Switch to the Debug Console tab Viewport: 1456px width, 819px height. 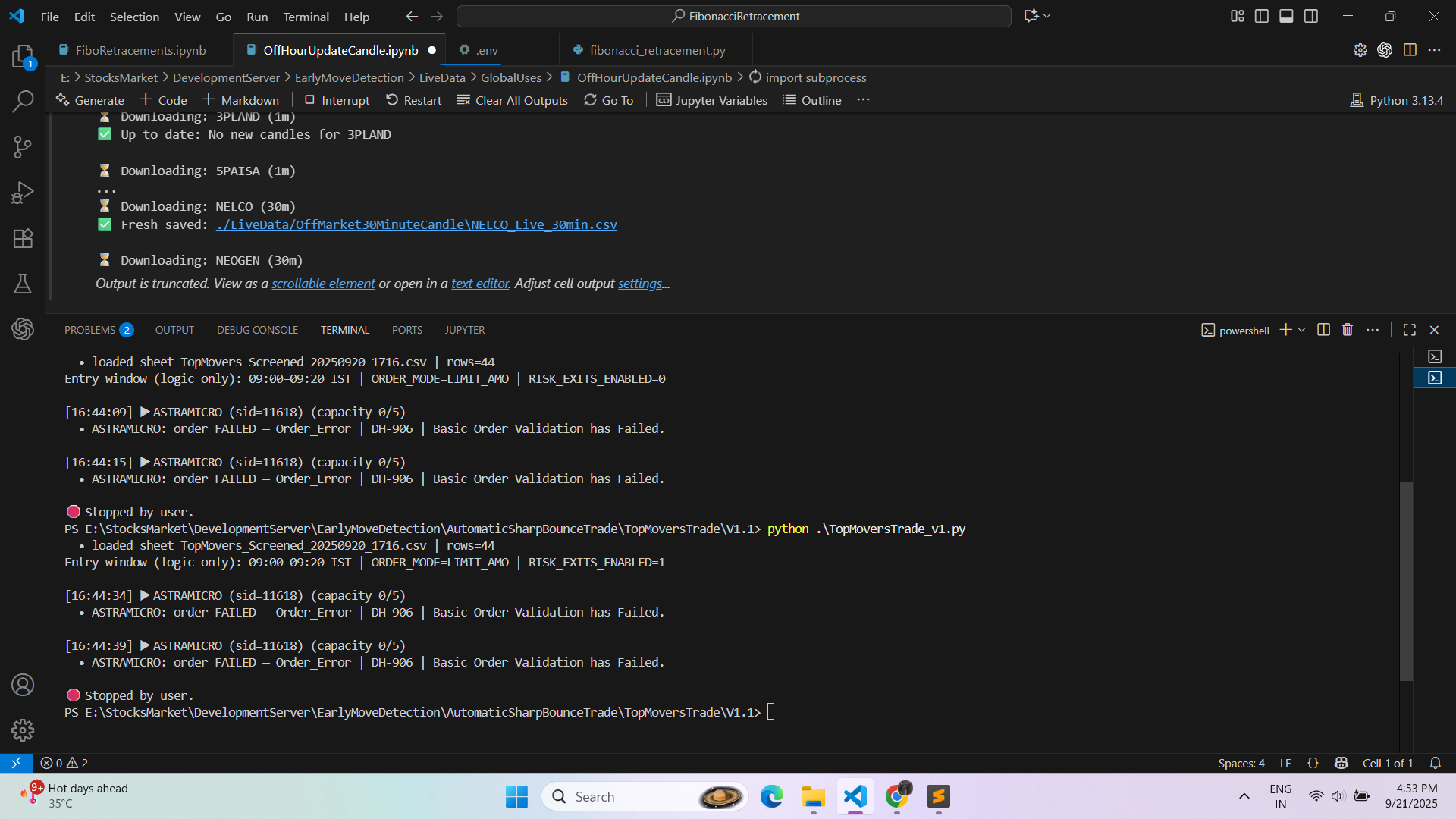click(257, 330)
